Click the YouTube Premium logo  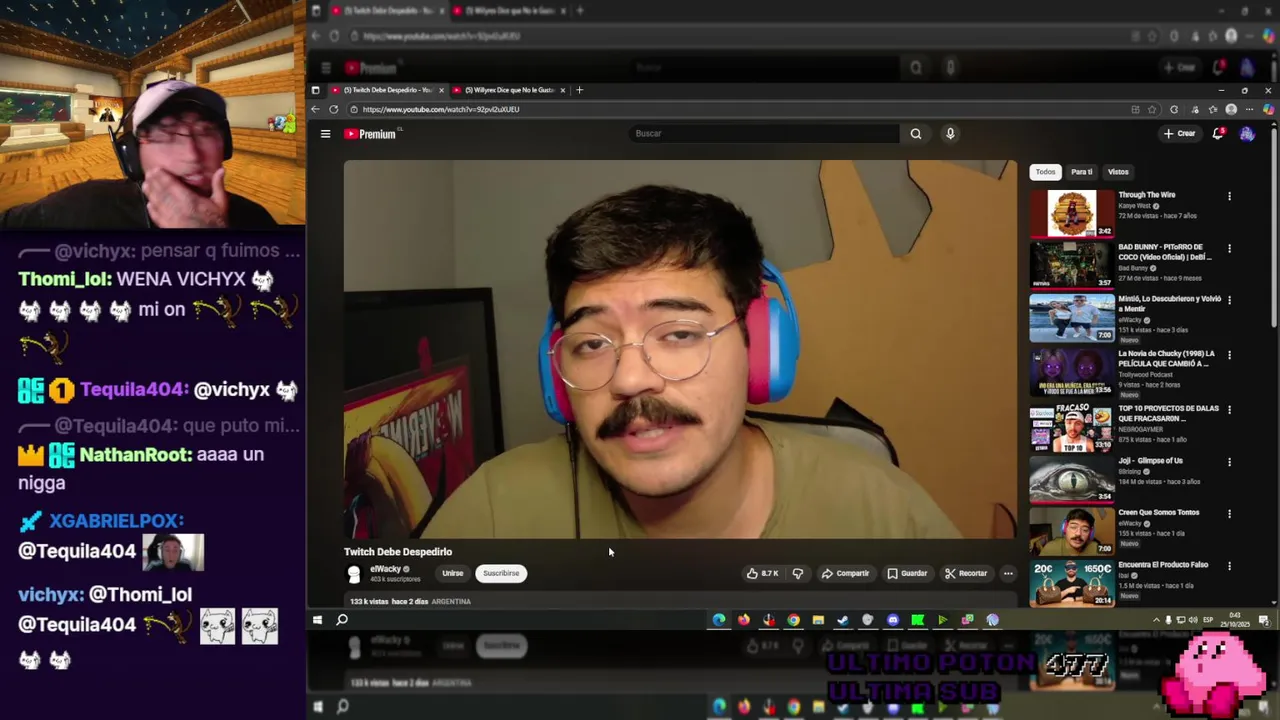pyautogui.click(x=371, y=134)
